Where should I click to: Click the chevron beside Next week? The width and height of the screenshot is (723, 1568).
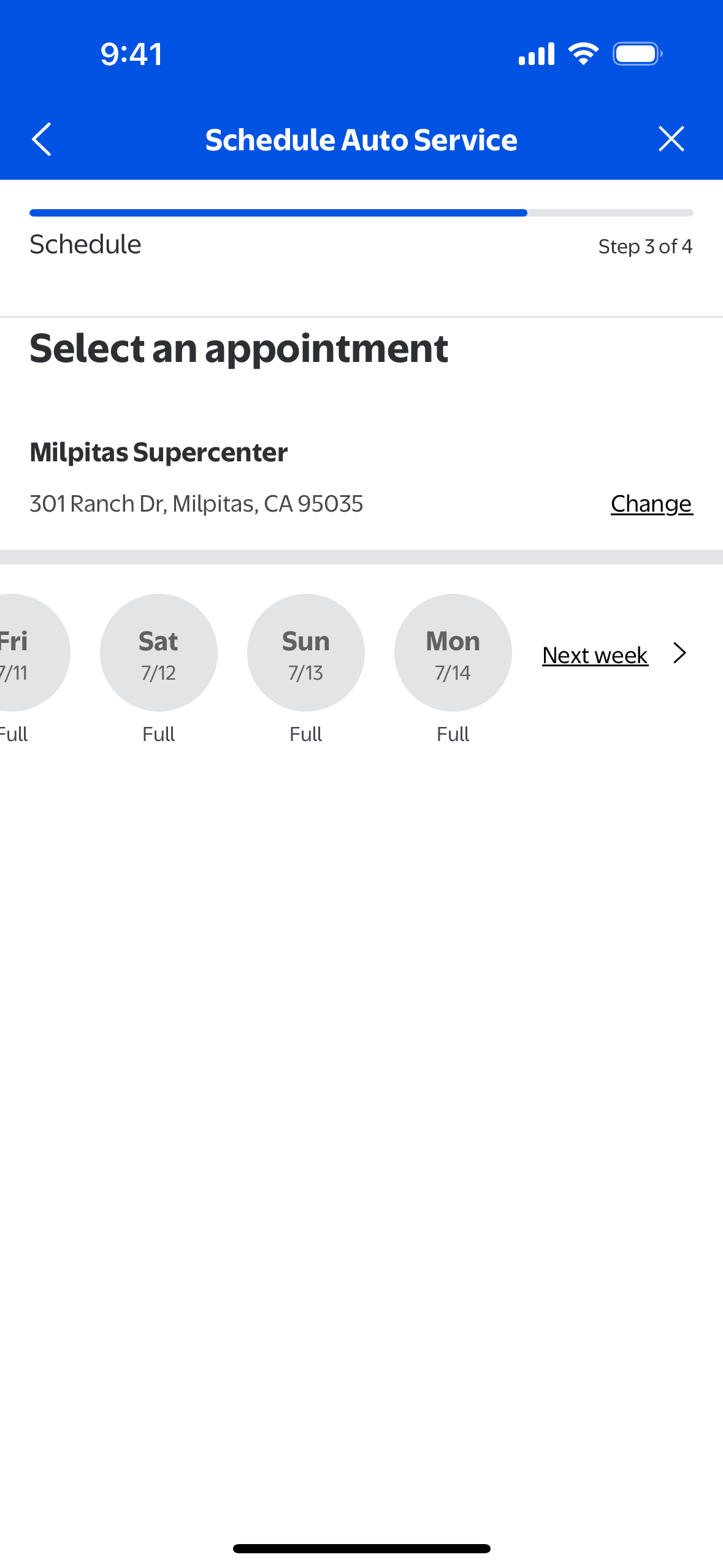[679, 653]
